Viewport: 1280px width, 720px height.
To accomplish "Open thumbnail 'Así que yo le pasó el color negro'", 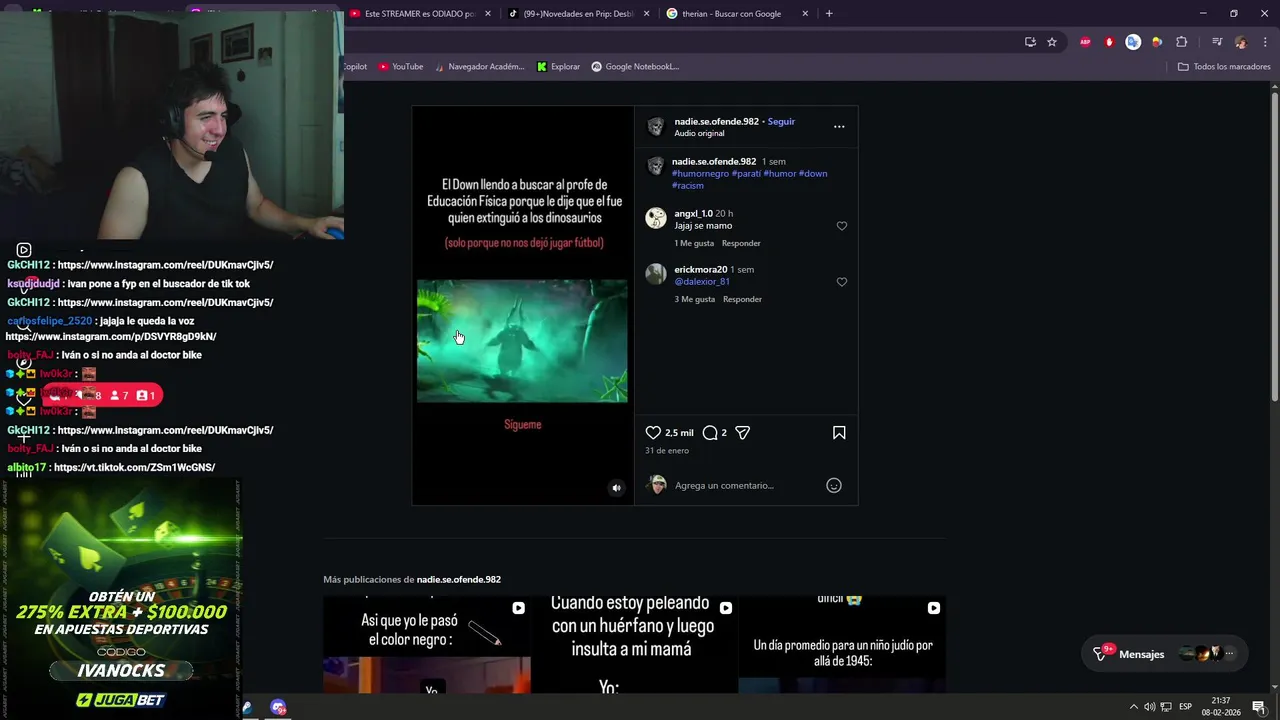I will click(x=427, y=645).
